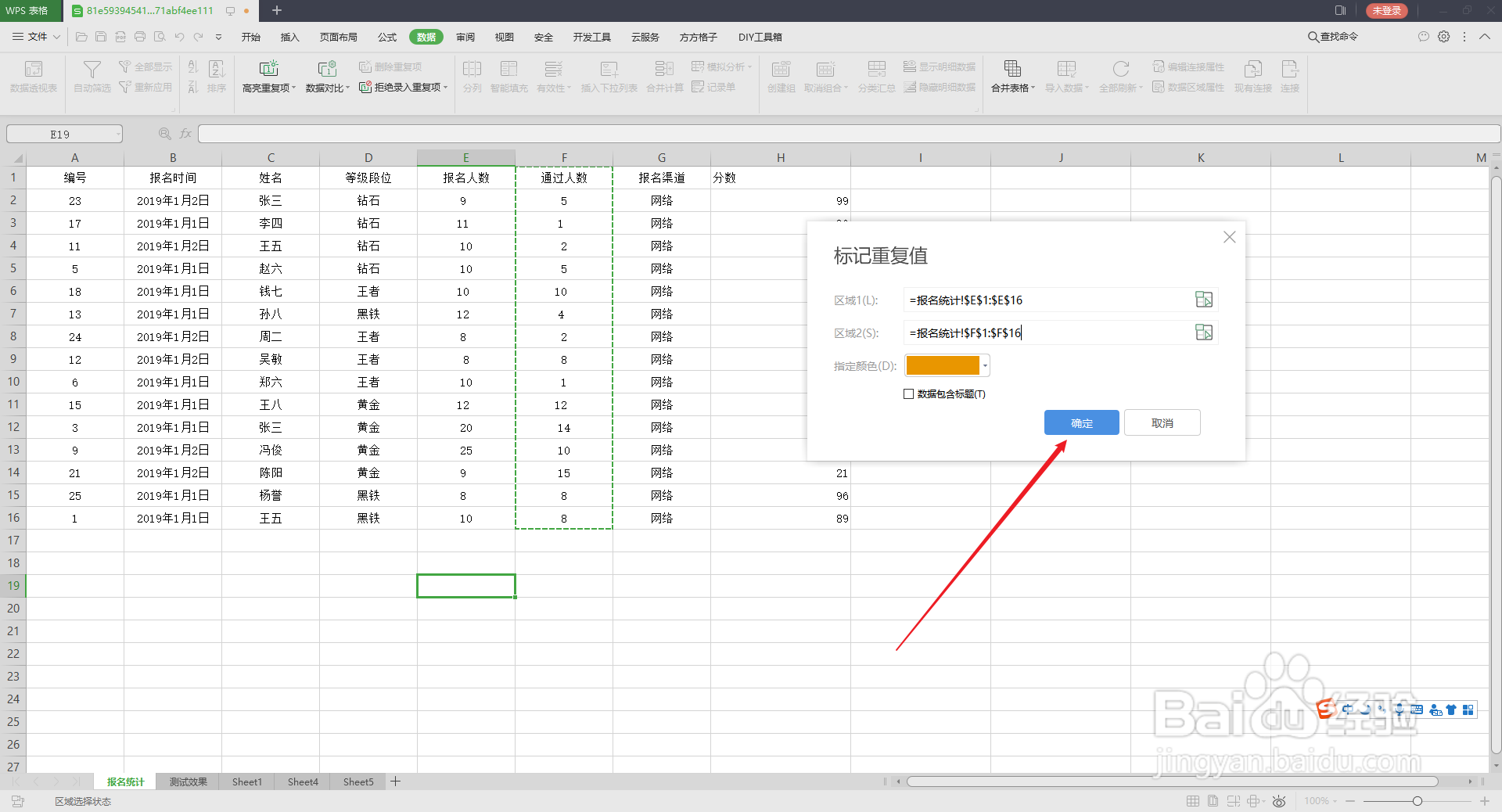This screenshot has width=1502, height=812.
Task: Click the fx insert function icon
Action: (185, 134)
